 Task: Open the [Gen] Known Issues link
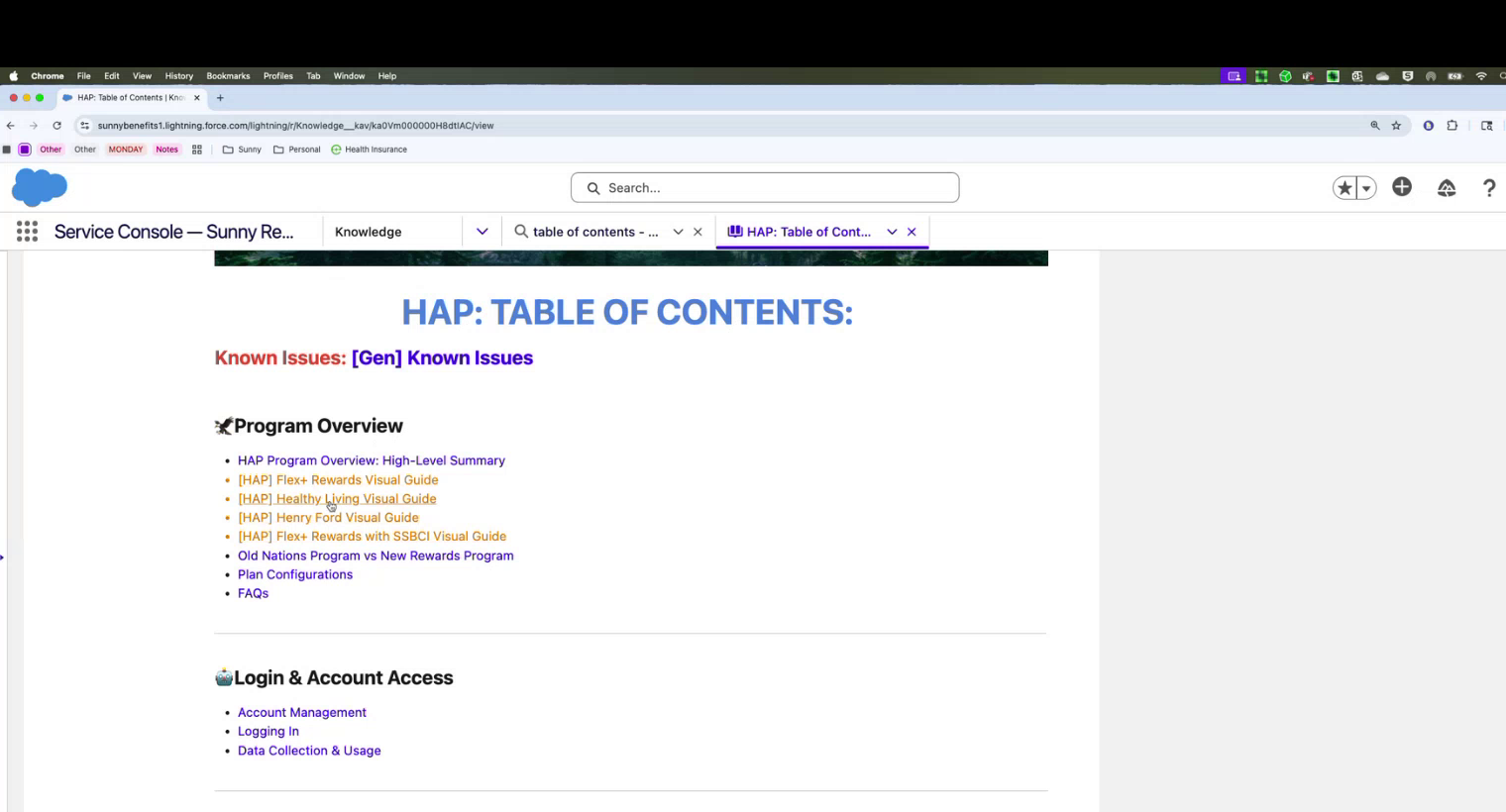click(x=442, y=357)
